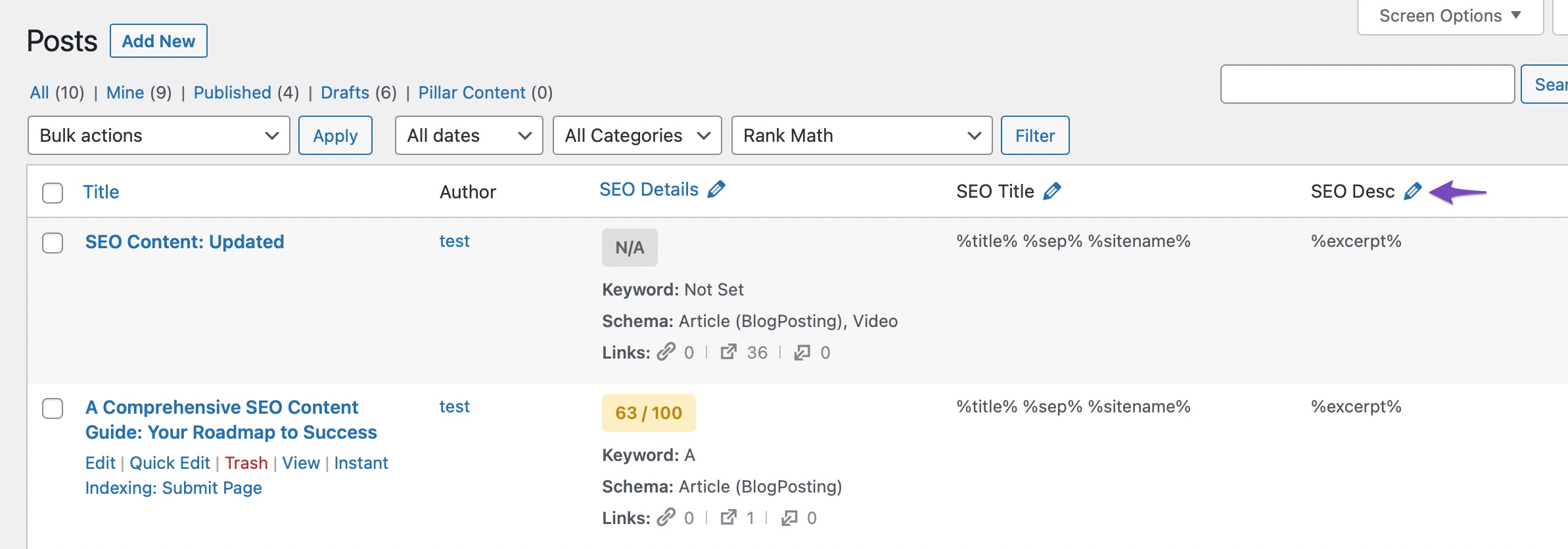This screenshot has width=1568, height=549.
Task: Click %excerpt% in Comprehensive Guide row
Action: click(1356, 406)
